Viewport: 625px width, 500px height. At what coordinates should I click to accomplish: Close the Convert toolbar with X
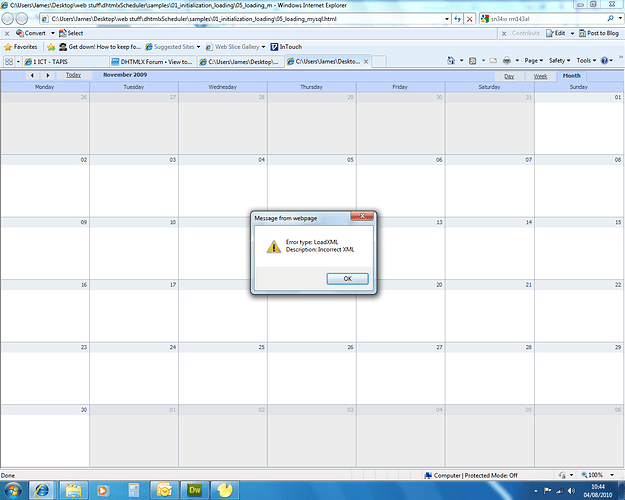point(7,33)
